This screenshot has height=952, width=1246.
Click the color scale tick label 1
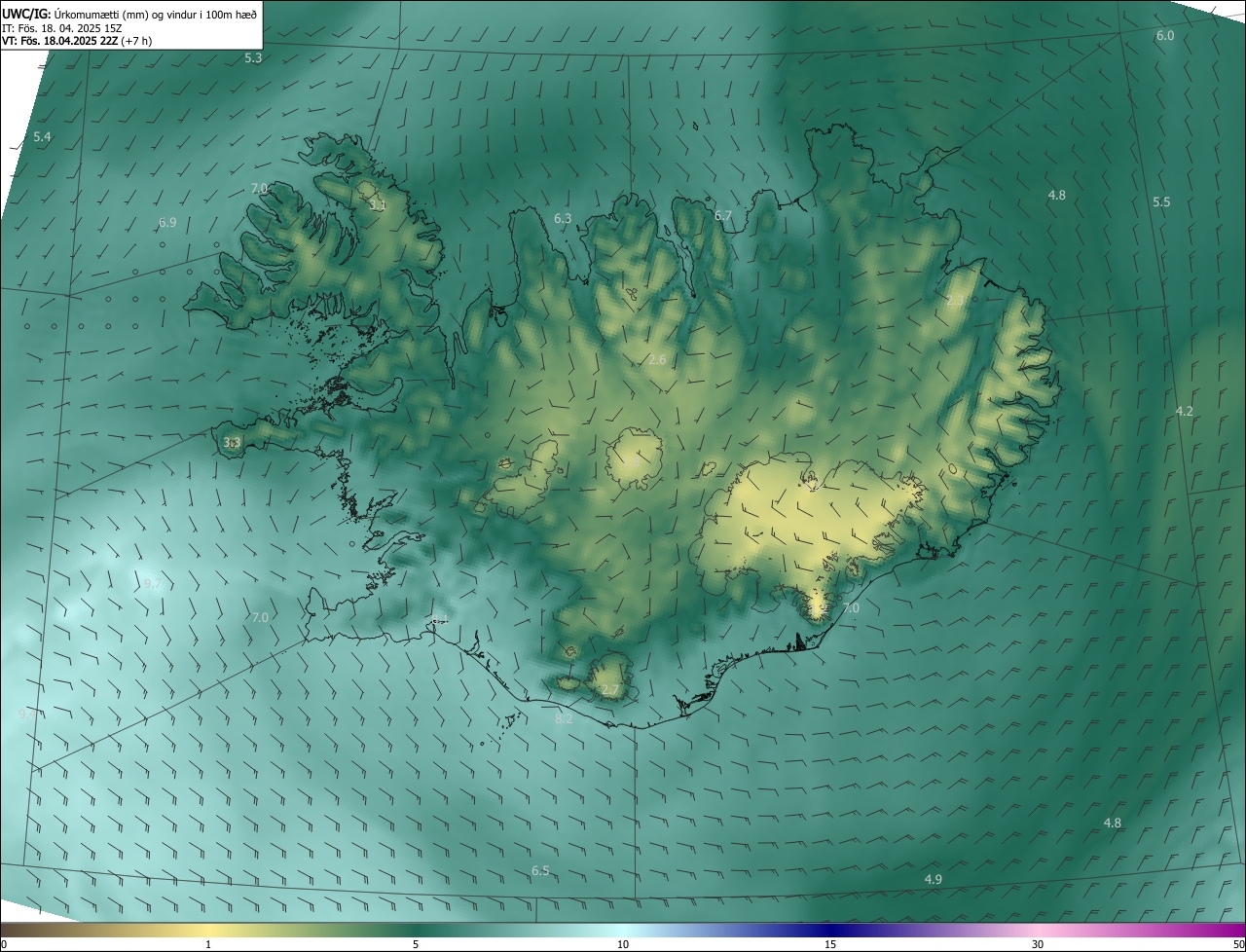coord(208,944)
